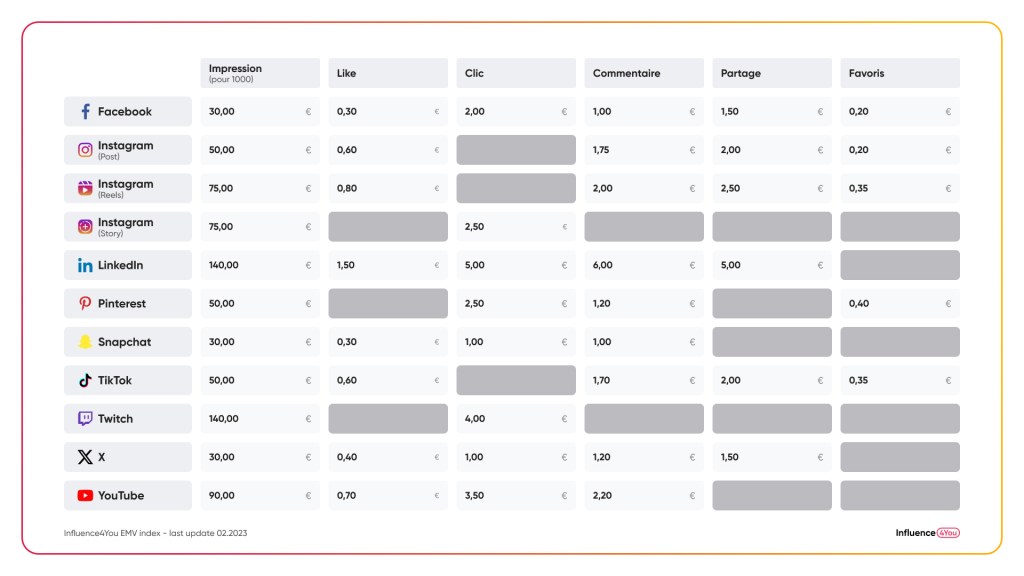Click the YouTube play icon

(x=85, y=495)
